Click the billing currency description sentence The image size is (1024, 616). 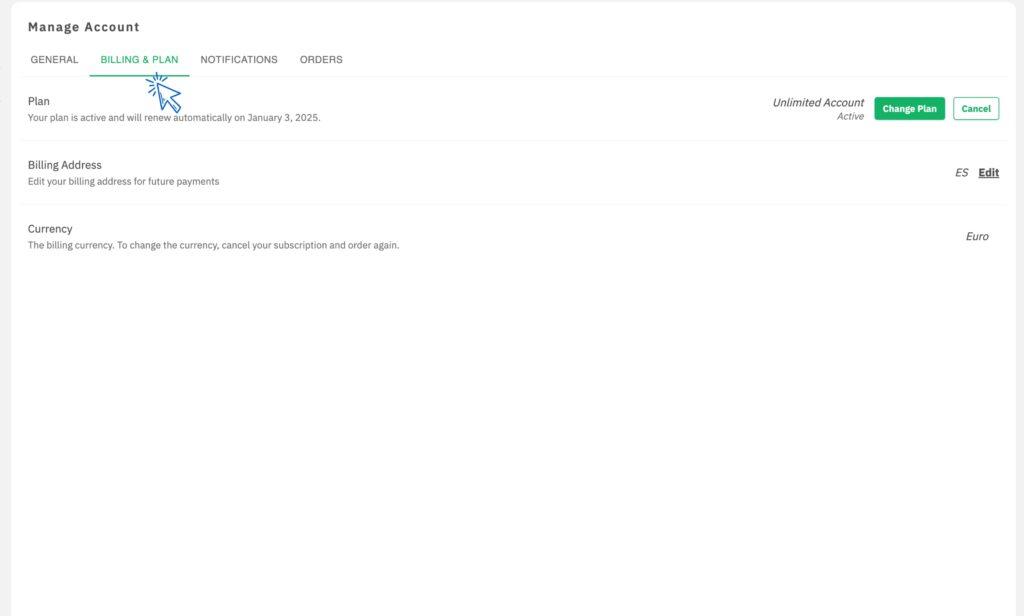(x=213, y=246)
